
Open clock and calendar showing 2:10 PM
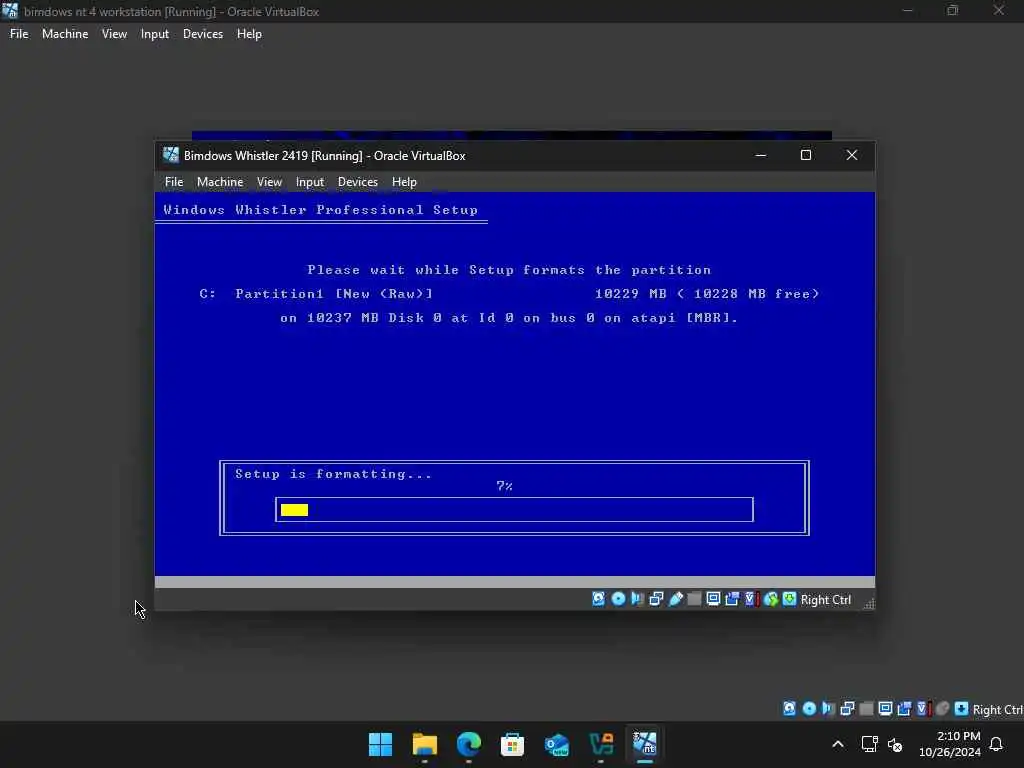pyautogui.click(x=950, y=744)
